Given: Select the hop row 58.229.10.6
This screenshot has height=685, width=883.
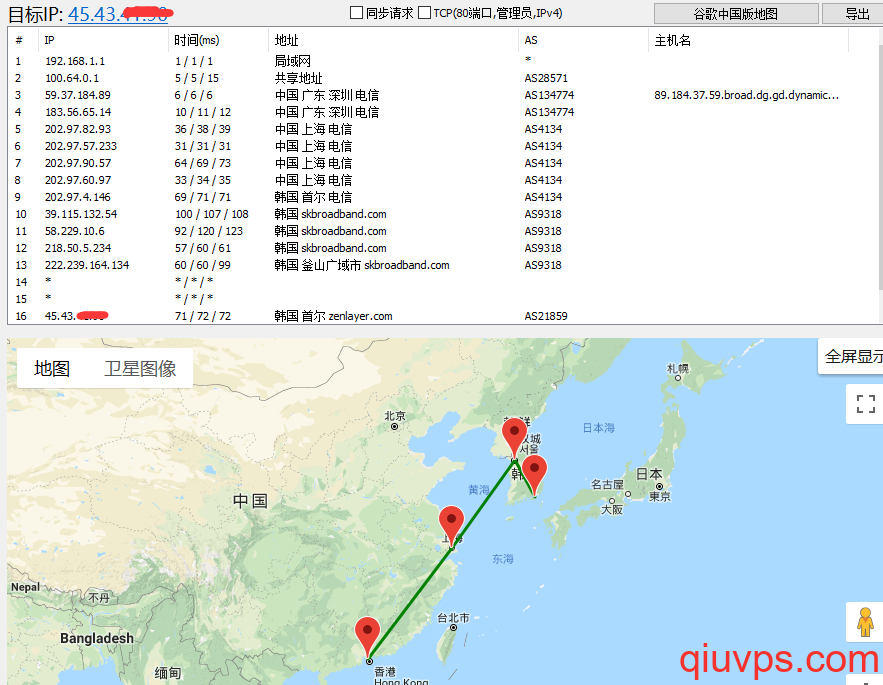Looking at the screenshot, I should pyautogui.click(x=444, y=231).
